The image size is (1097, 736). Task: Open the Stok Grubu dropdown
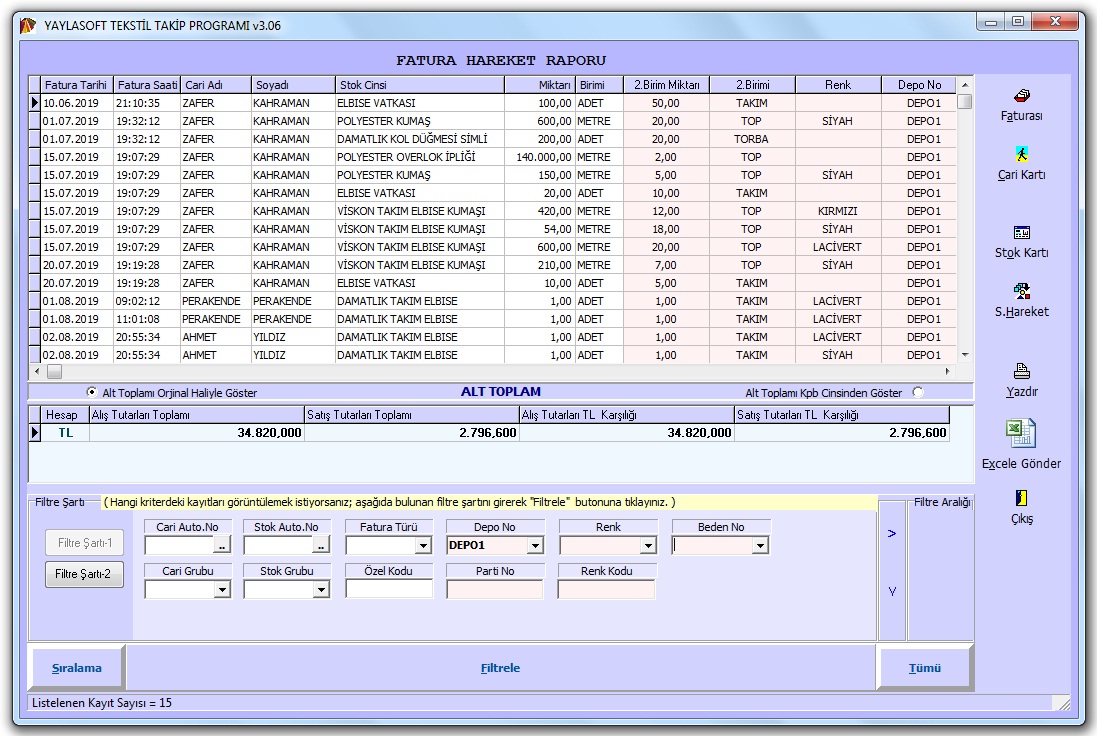point(321,590)
